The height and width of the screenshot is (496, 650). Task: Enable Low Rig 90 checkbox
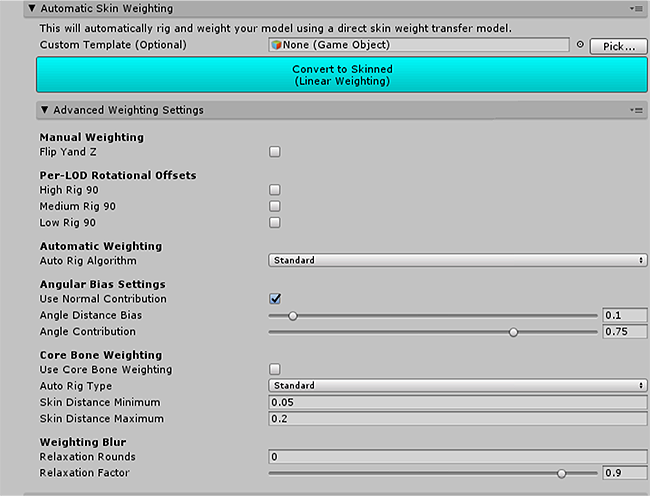(274, 223)
